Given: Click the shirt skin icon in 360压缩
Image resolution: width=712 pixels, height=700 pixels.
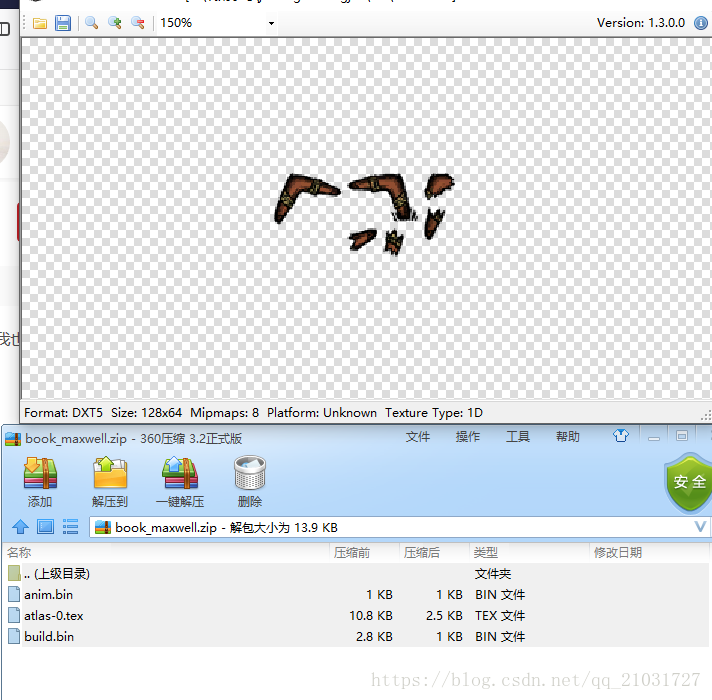Looking at the screenshot, I should pos(621,436).
